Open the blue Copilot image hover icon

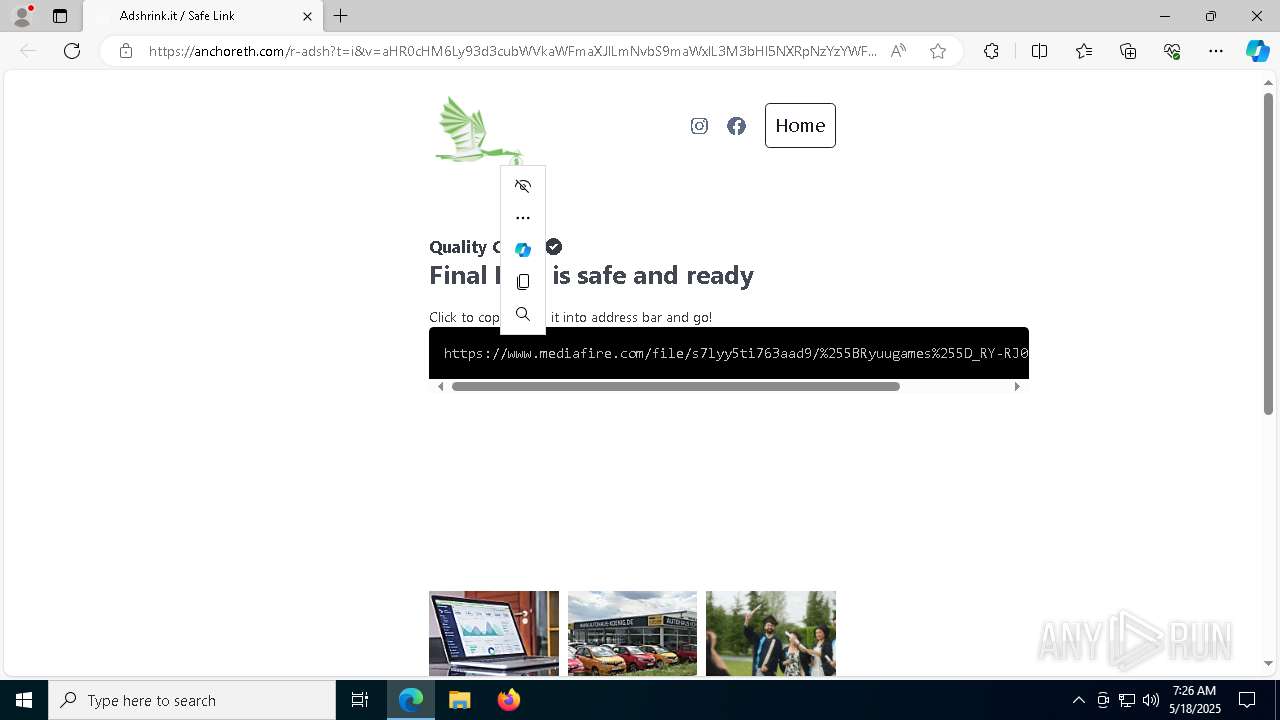pos(523,250)
